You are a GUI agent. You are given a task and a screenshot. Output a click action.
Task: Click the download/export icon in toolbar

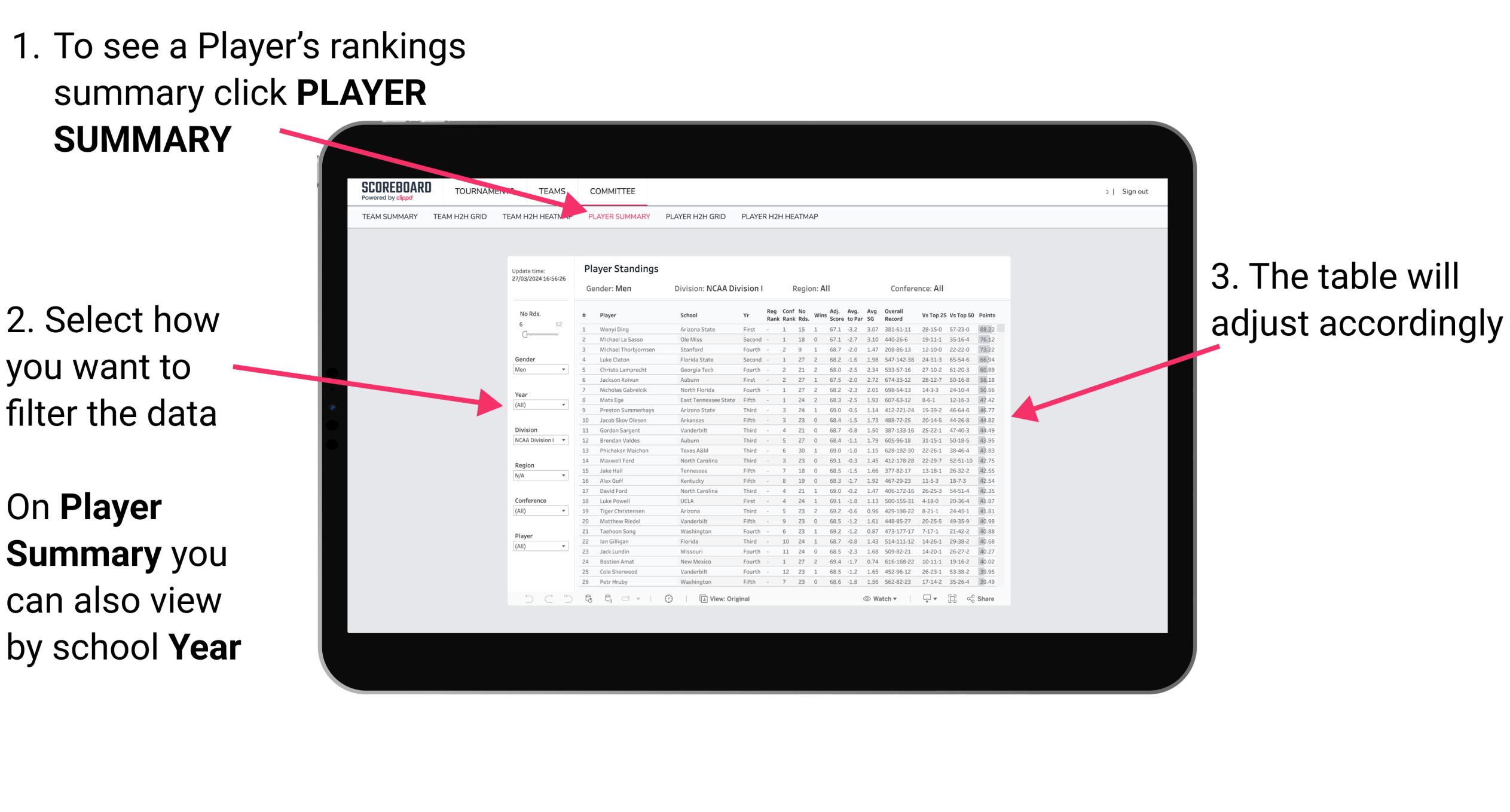click(x=931, y=599)
